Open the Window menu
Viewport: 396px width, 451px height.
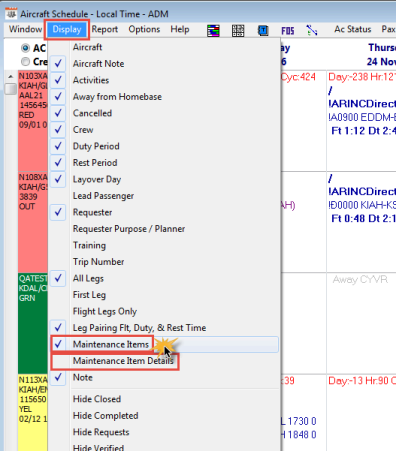point(25,29)
